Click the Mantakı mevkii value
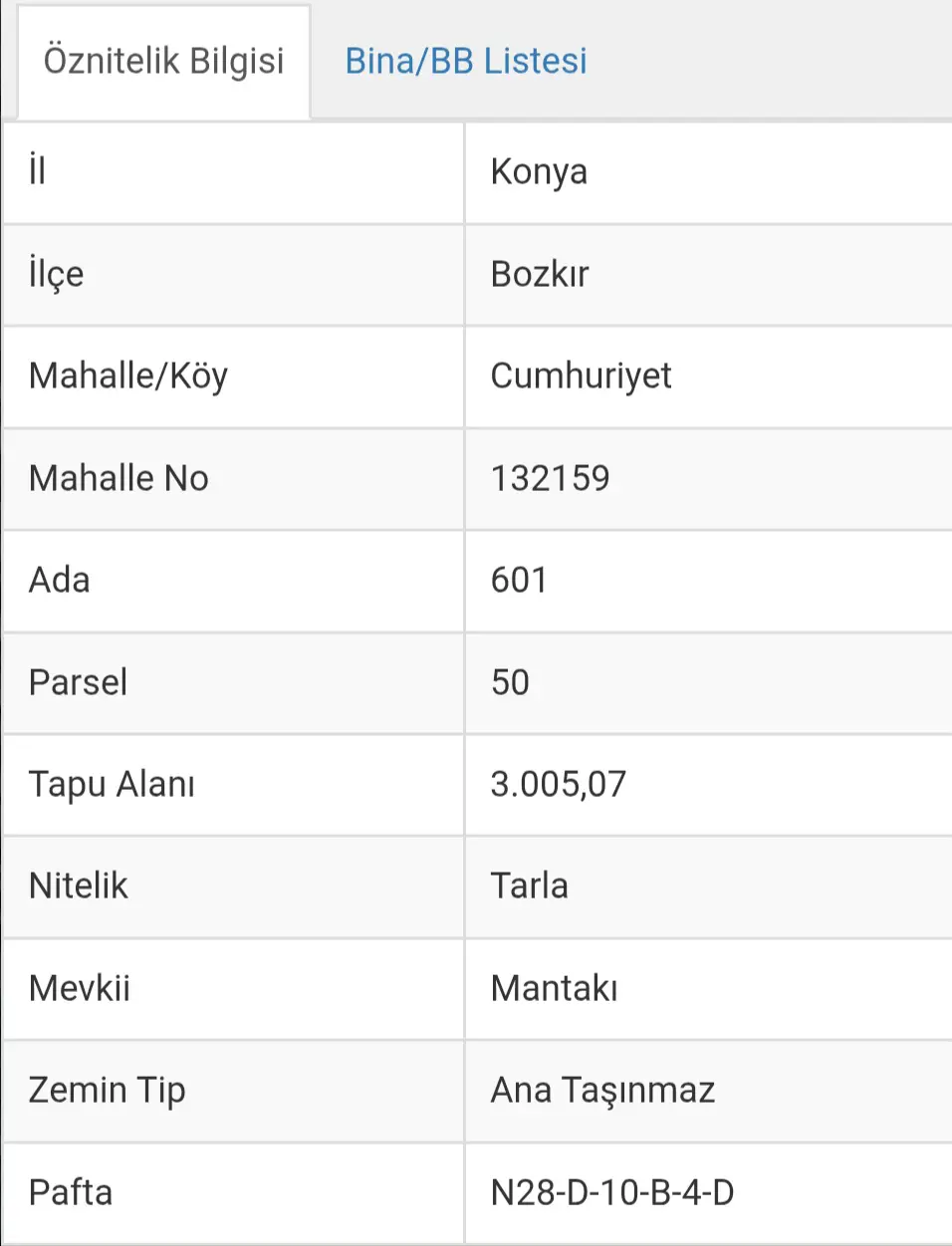 click(x=554, y=989)
